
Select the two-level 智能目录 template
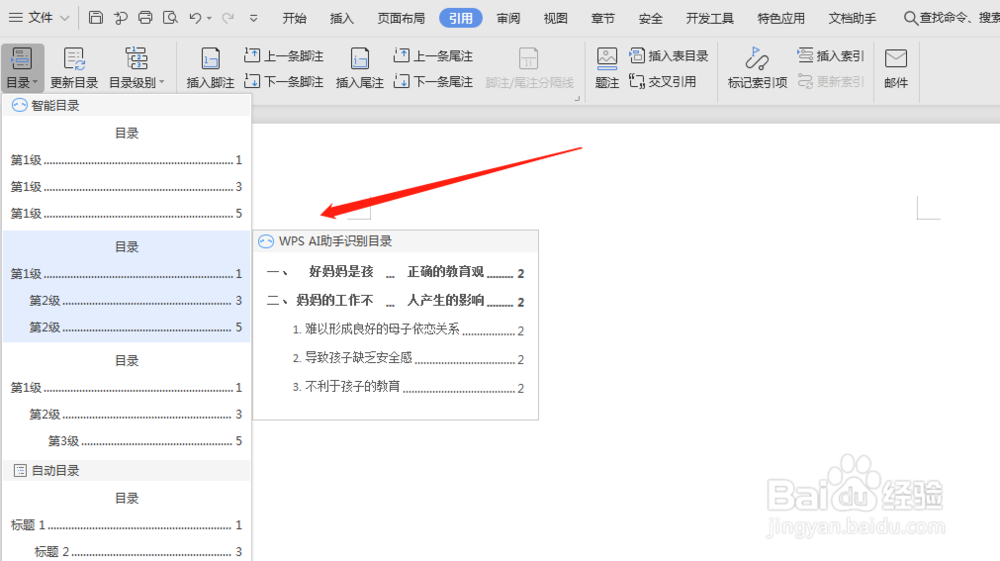tap(126, 287)
